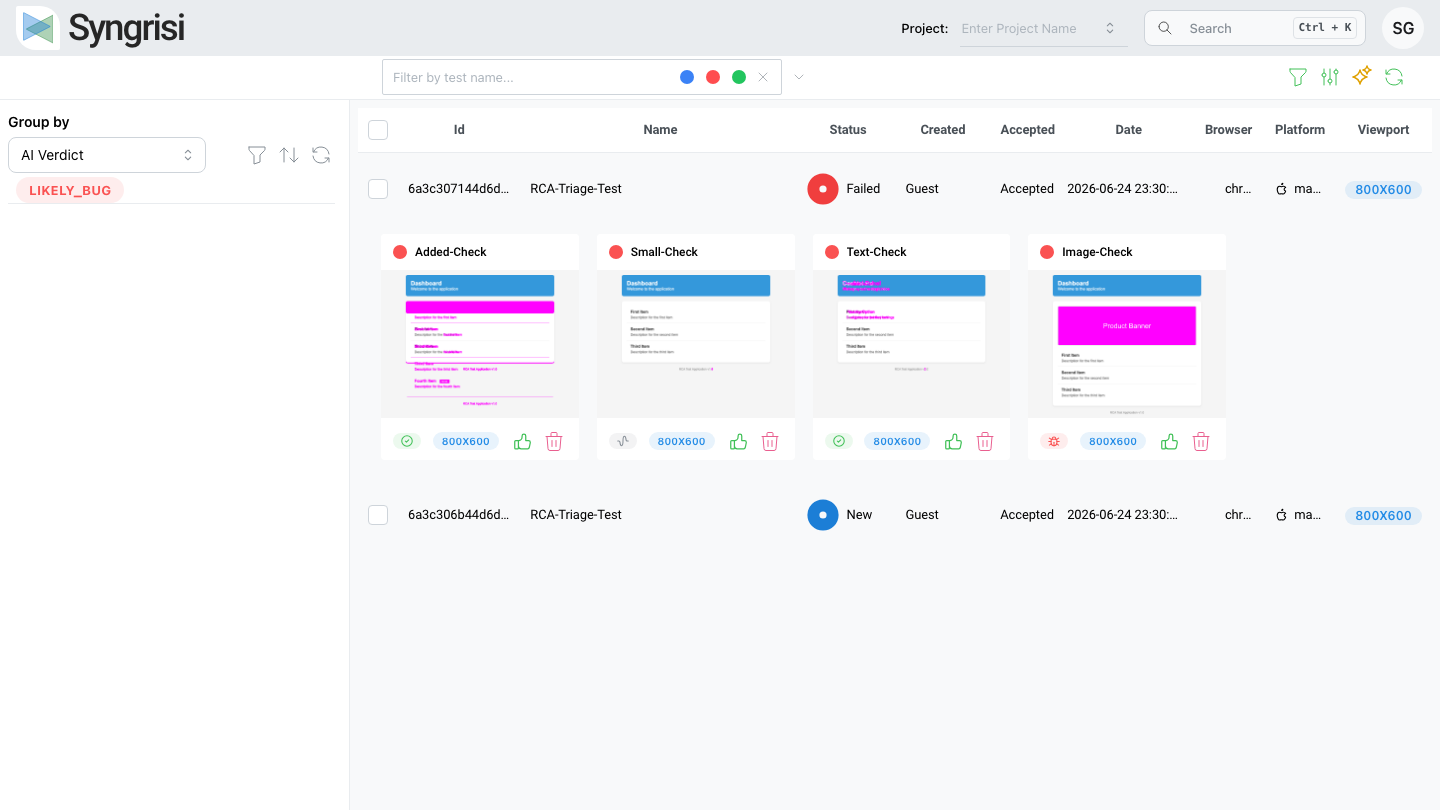
Task: Toggle the select-all header checkbox
Action: [x=378, y=129]
